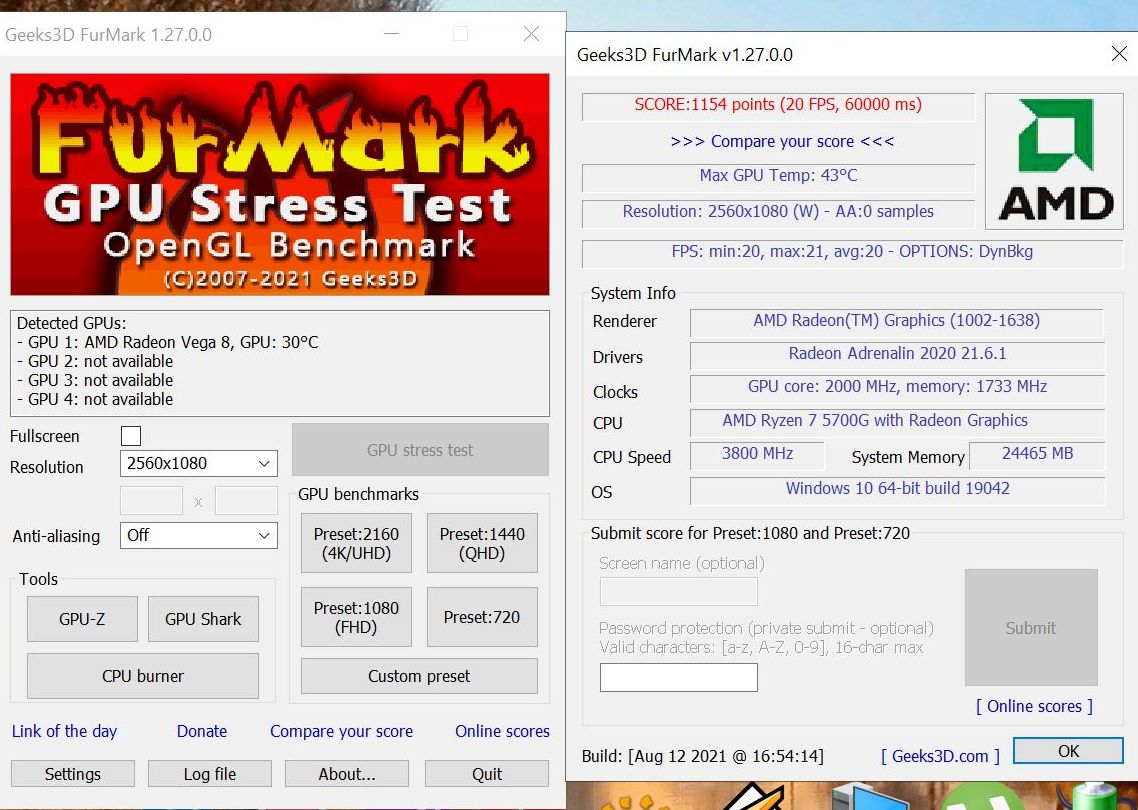Open [ Online scores ] link in results dialog

(1034, 705)
